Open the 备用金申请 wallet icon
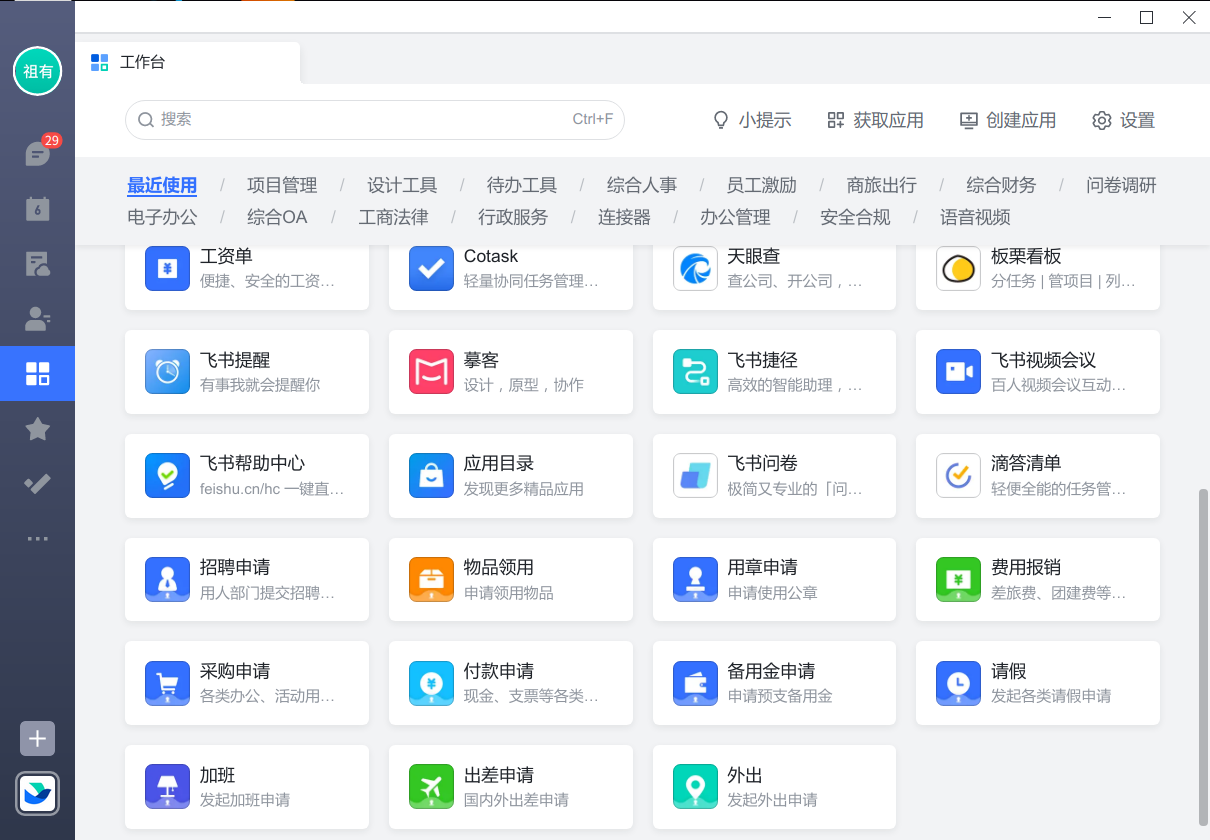This screenshot has width=1210, height=840. coord(695,683)
